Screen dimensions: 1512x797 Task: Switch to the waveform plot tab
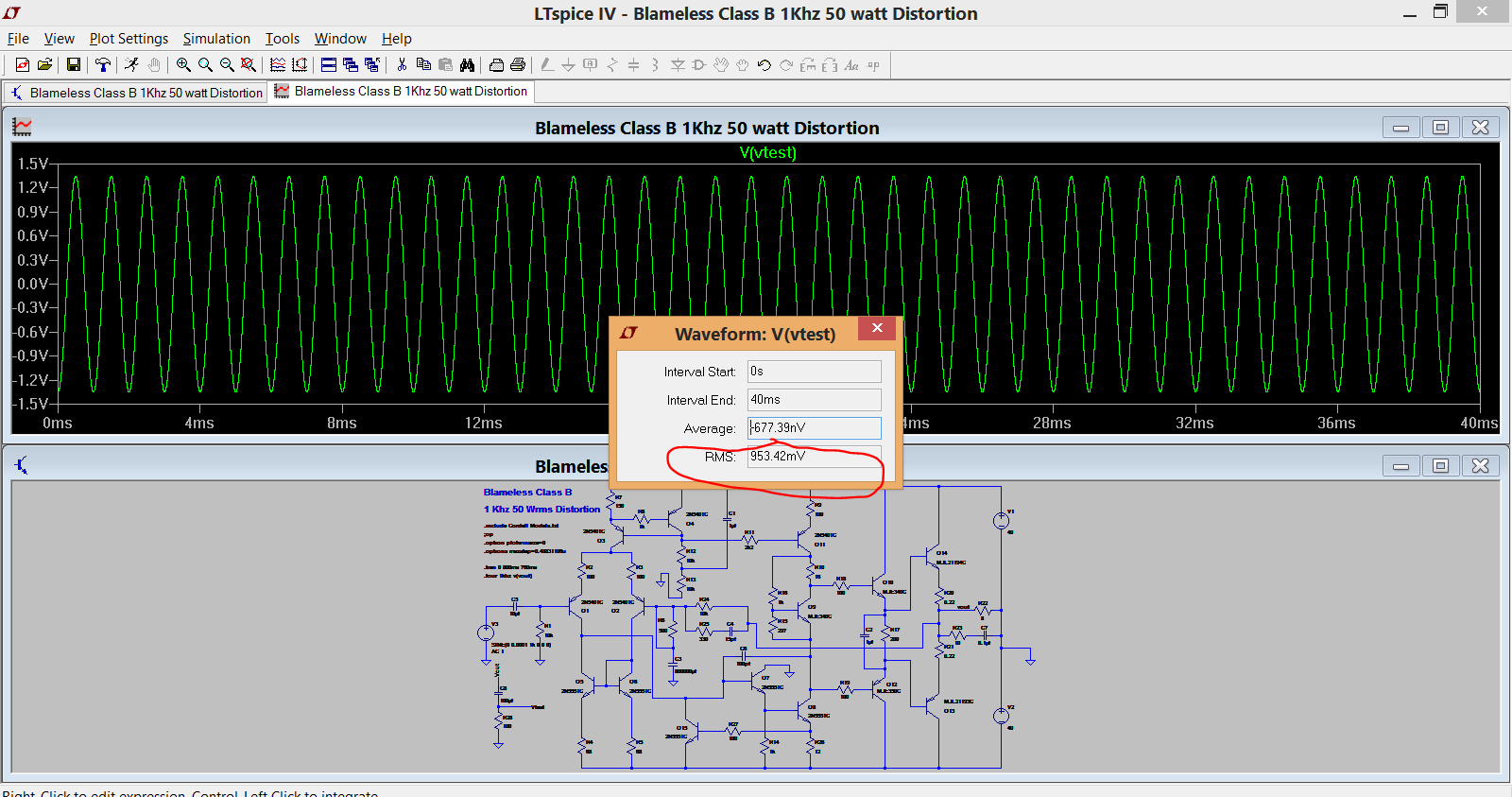[402, 92]
